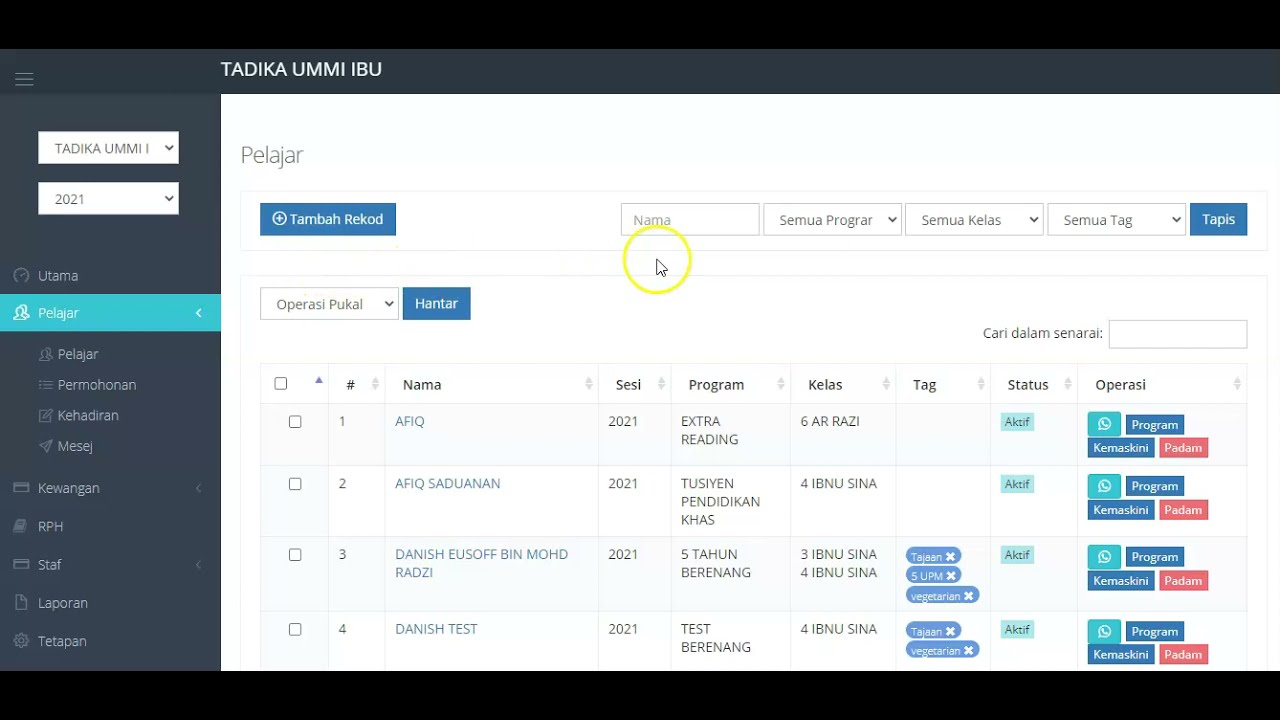Click Kemaskini for AFIQ SADUANAN

tap(1121, 510)
